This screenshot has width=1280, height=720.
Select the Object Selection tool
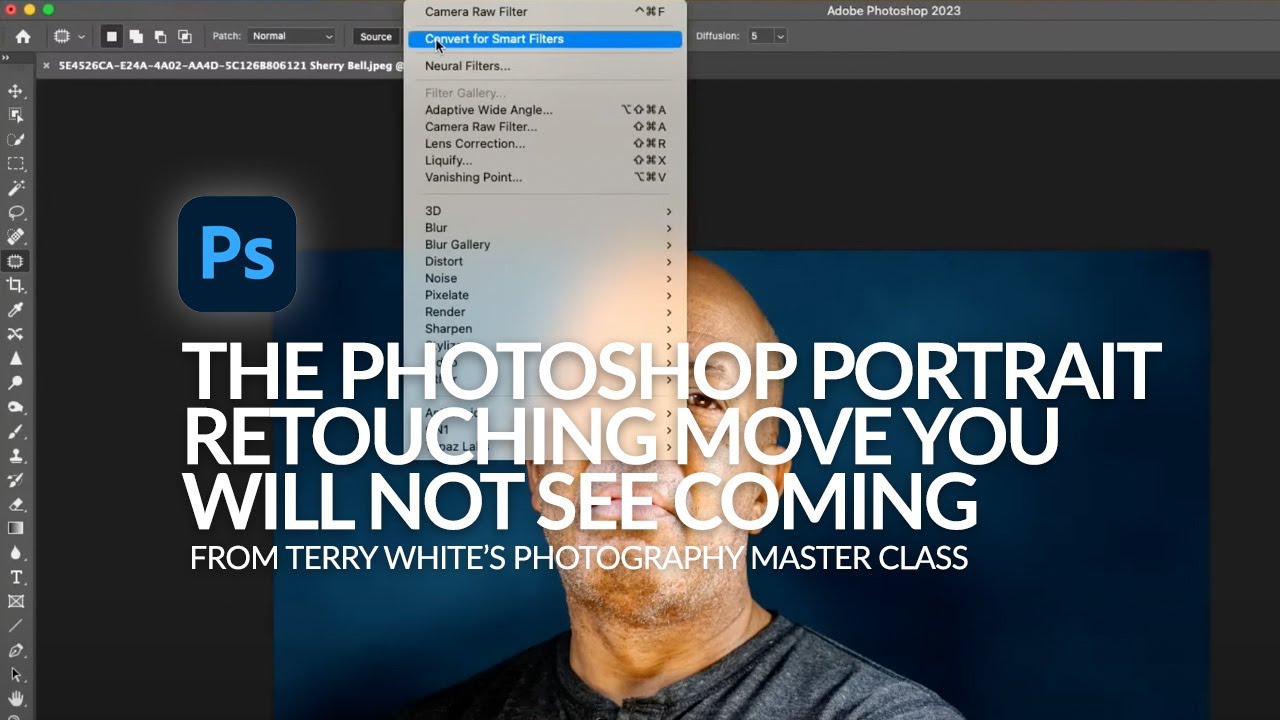[16, 115]
